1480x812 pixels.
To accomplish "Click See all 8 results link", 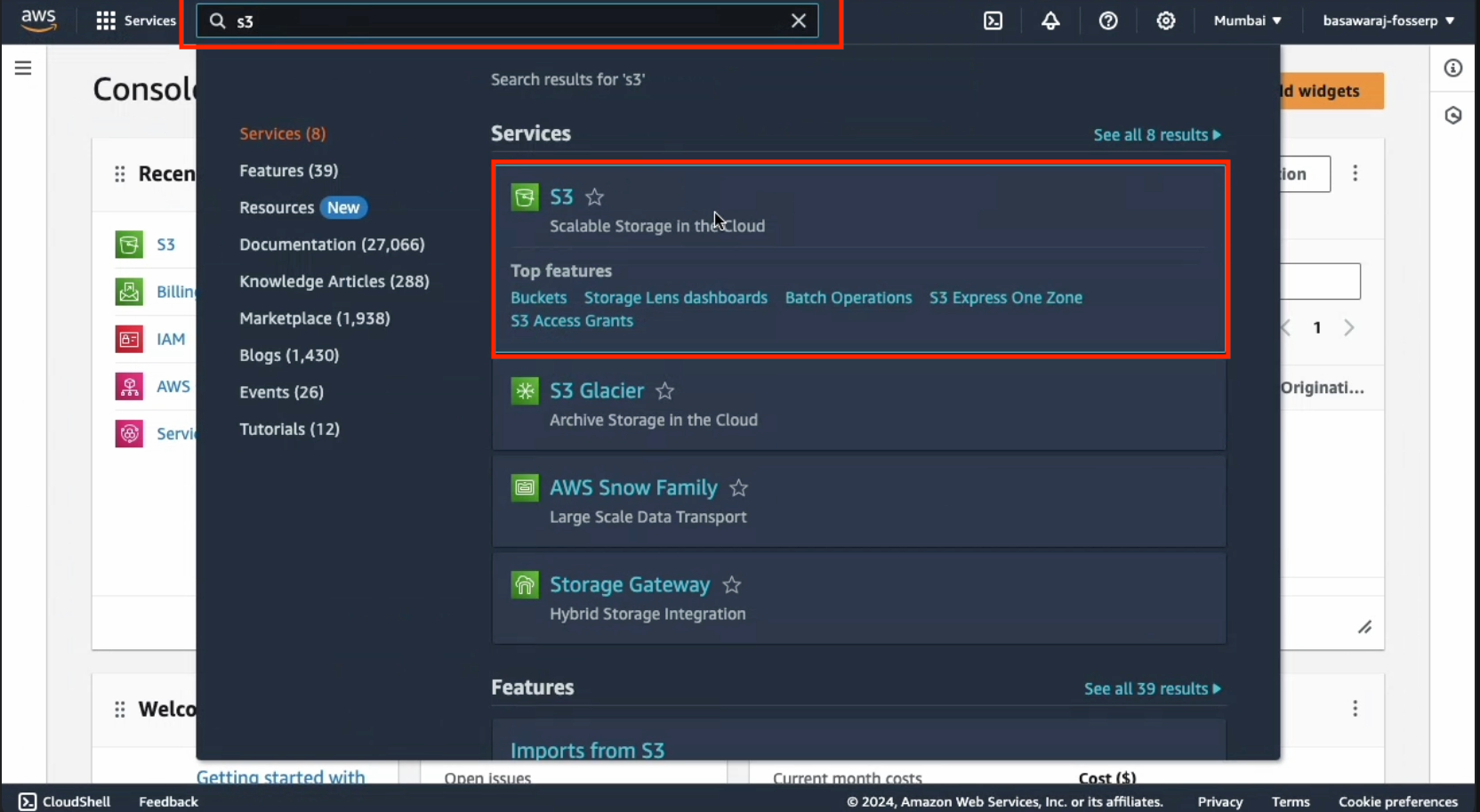I will (1157, 135).
